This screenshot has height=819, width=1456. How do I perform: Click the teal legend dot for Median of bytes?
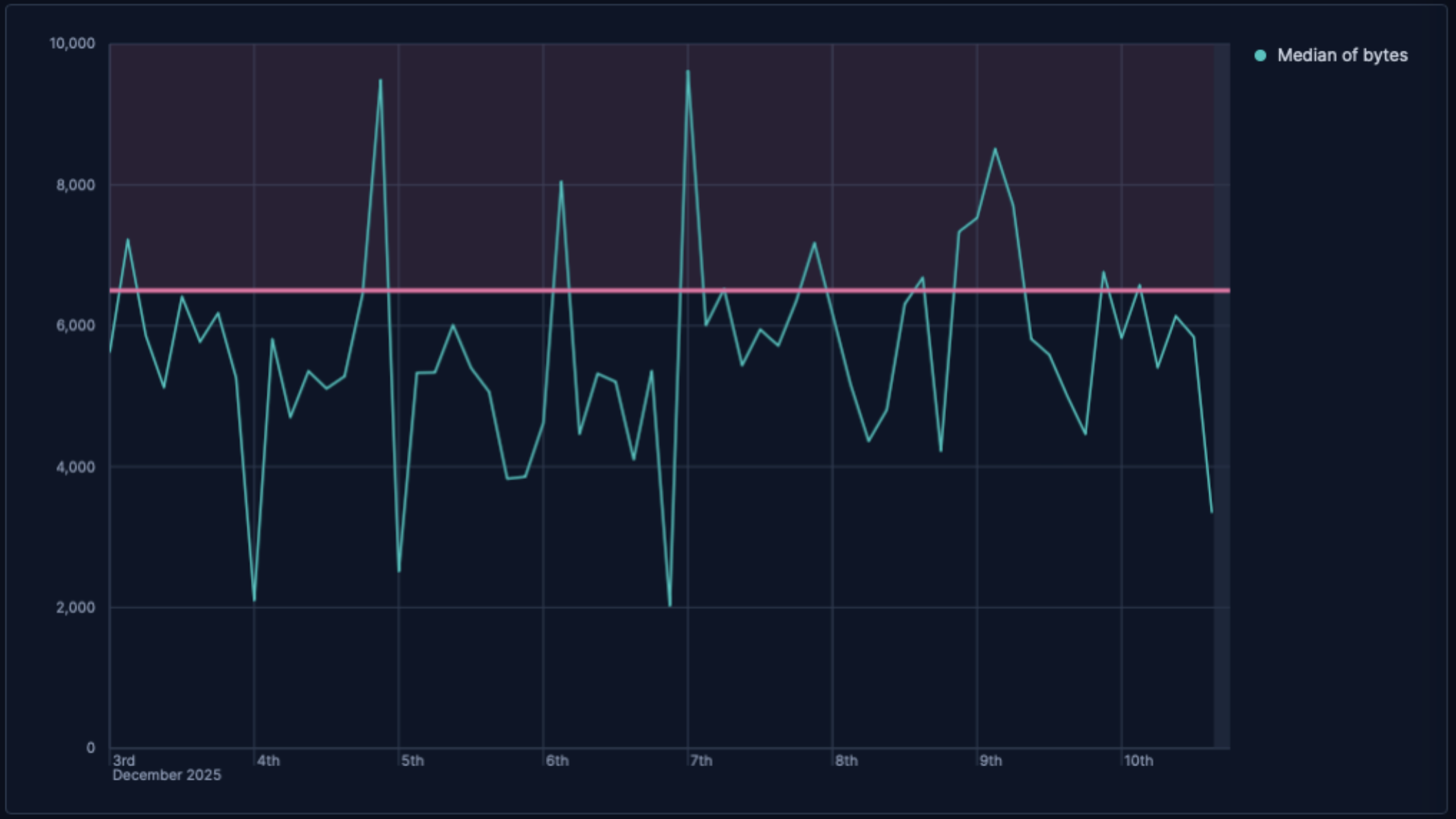pyautogui.click(x=1259, y=54)
